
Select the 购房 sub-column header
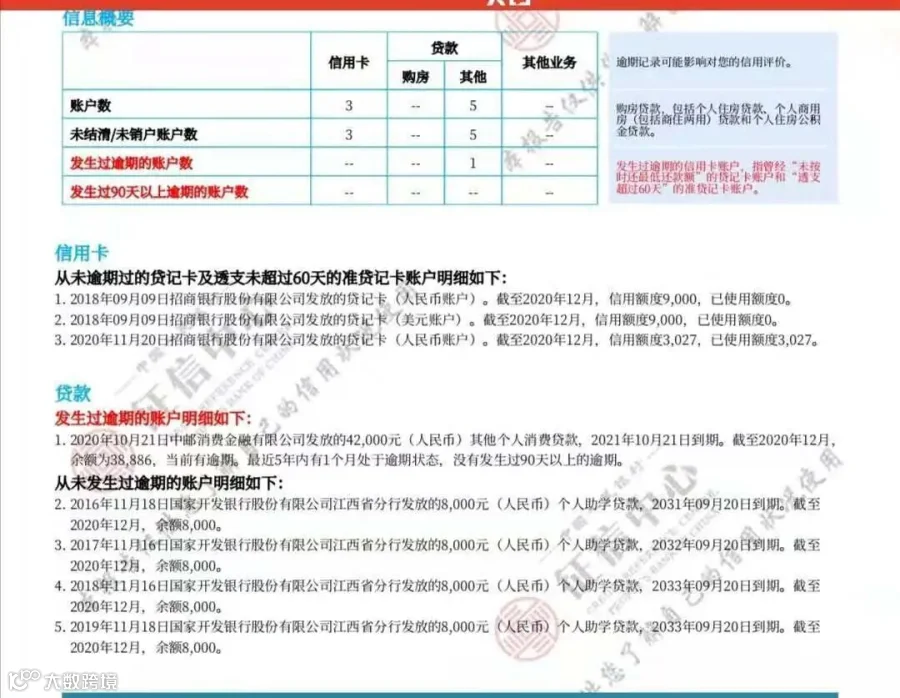click(416, 76)
